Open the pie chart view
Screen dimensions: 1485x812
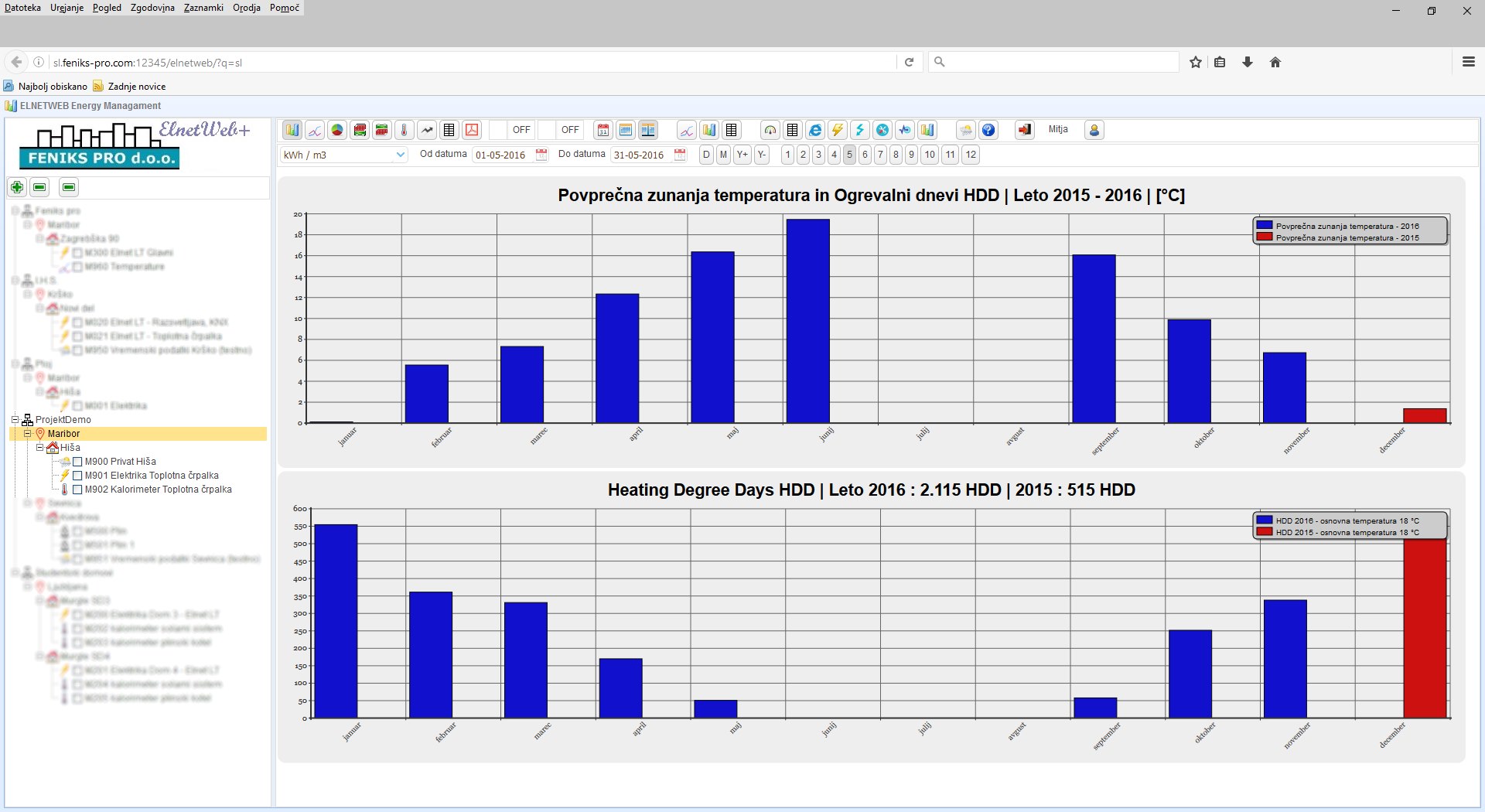(x=337, y=130)
